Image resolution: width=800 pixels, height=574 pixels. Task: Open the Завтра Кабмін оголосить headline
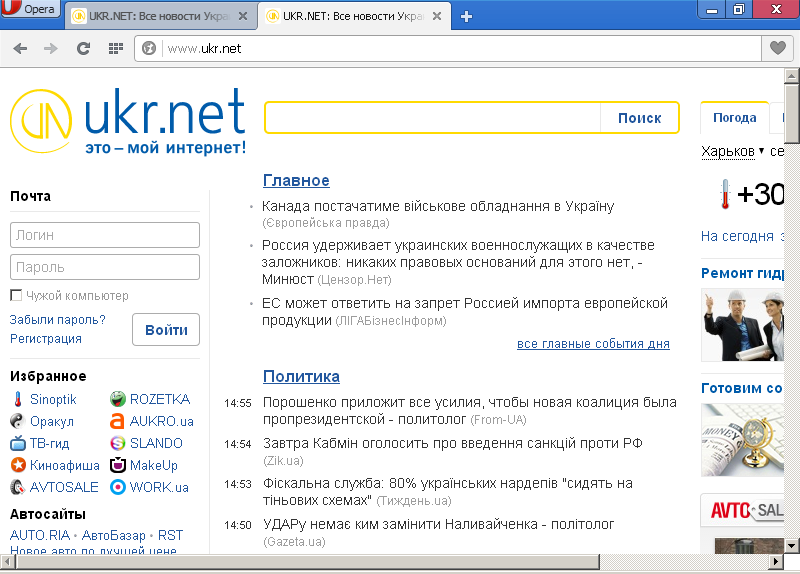(453, 443)
